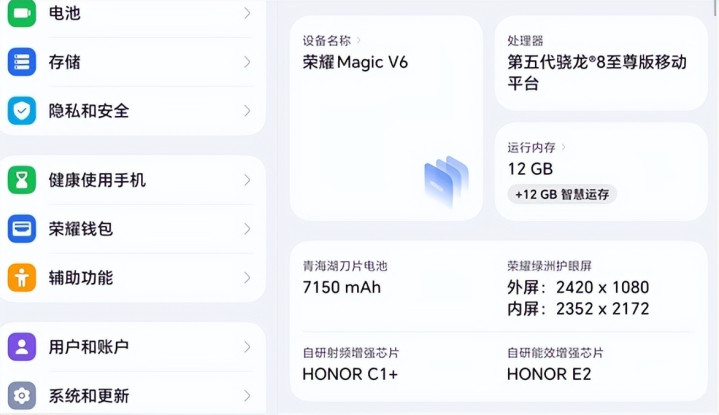Tap the green battery icon
Image resolution: width=719 pixels, height=415 pixels.
click(x=22, y=14)
